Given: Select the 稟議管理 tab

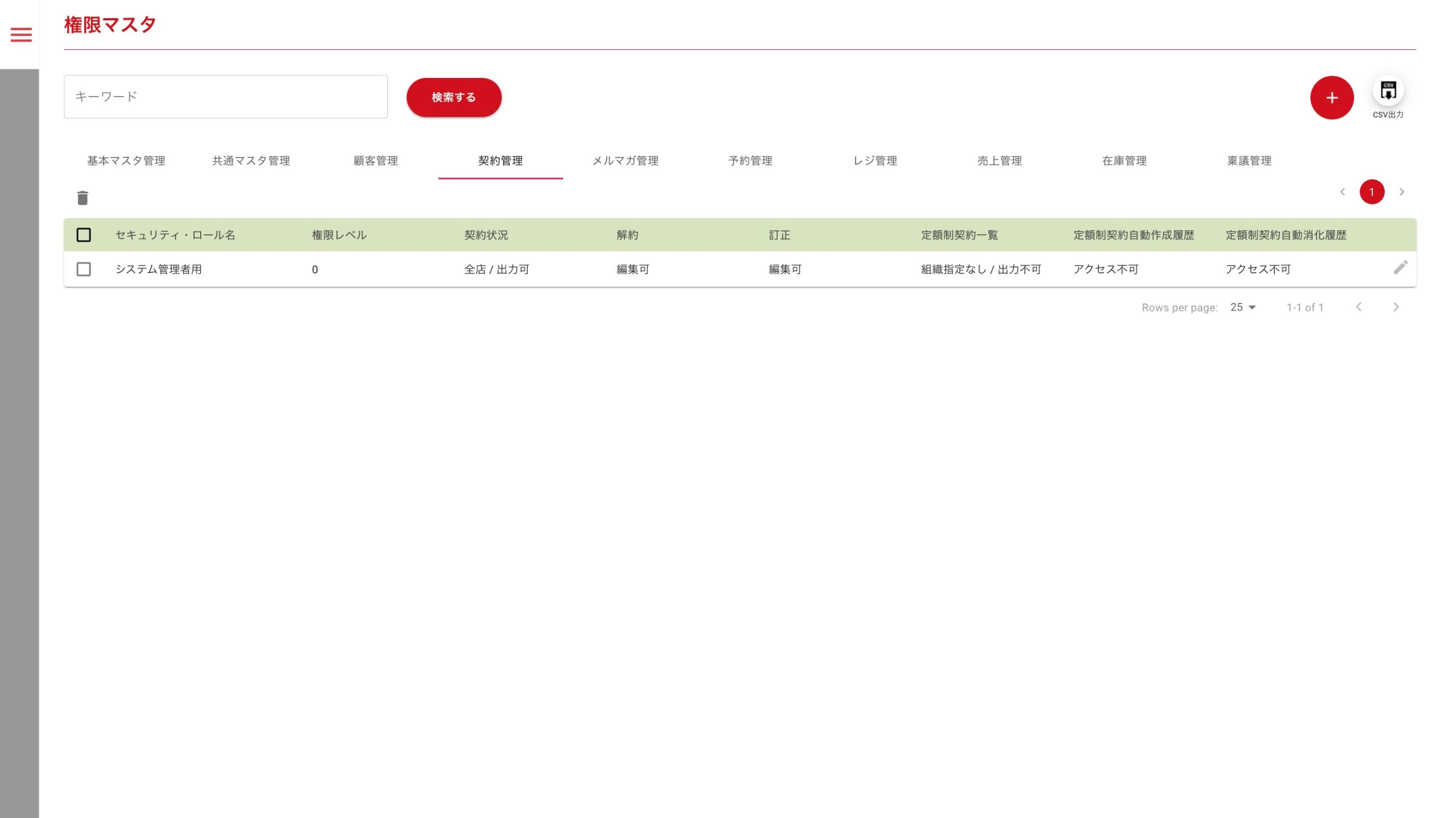Looking at the screenshot, I should (1249, 161).
